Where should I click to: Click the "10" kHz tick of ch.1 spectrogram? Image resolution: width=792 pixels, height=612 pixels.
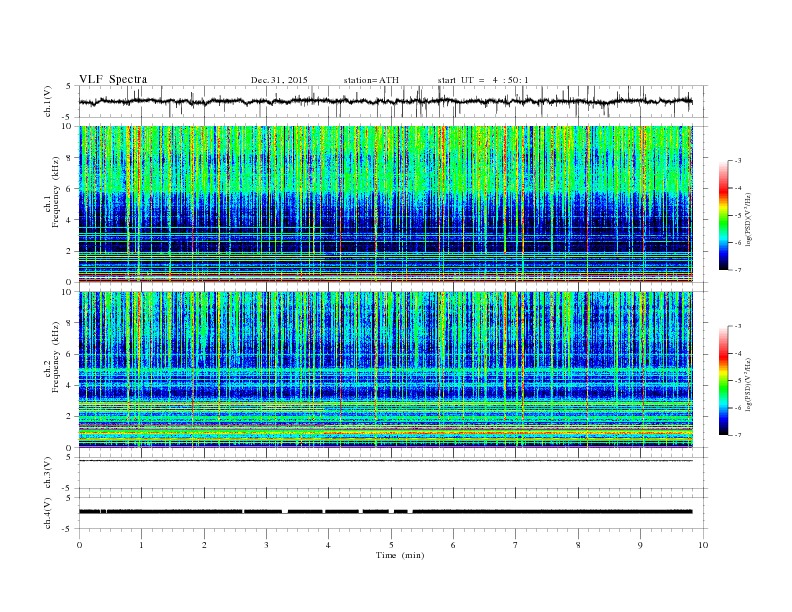pyautogui.click(x=67, y=126)
